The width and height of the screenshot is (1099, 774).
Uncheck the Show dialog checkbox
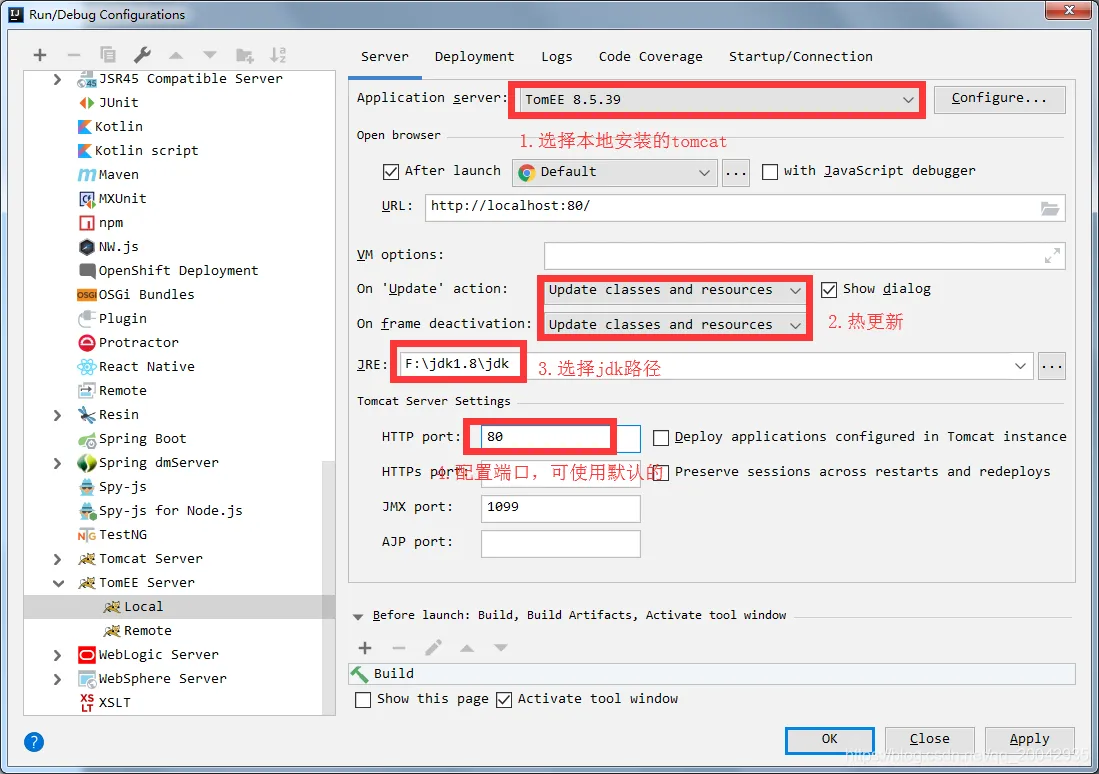(828, 290)
